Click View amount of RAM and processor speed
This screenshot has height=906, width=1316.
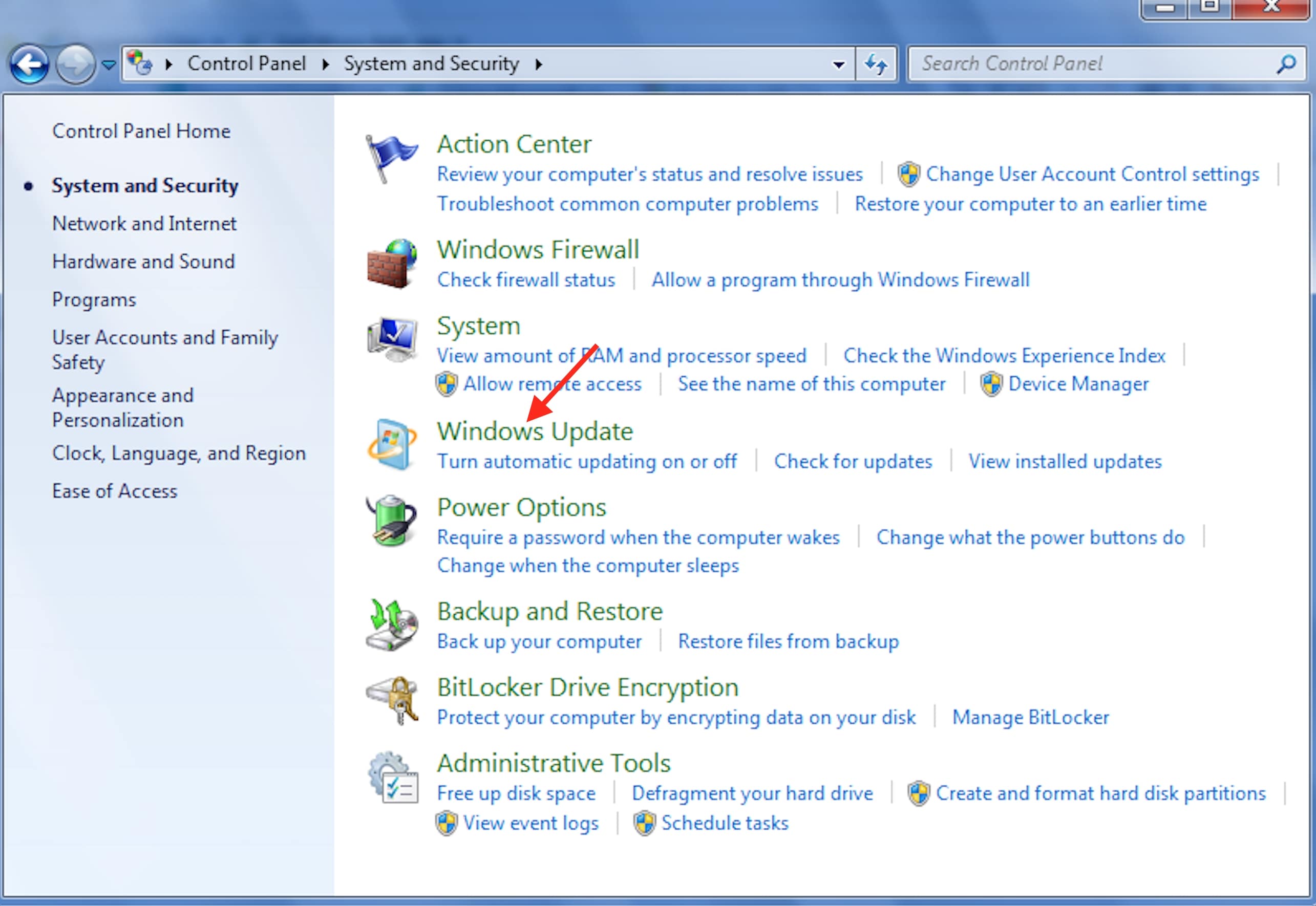pyautogui.click(x=622, y=356)
